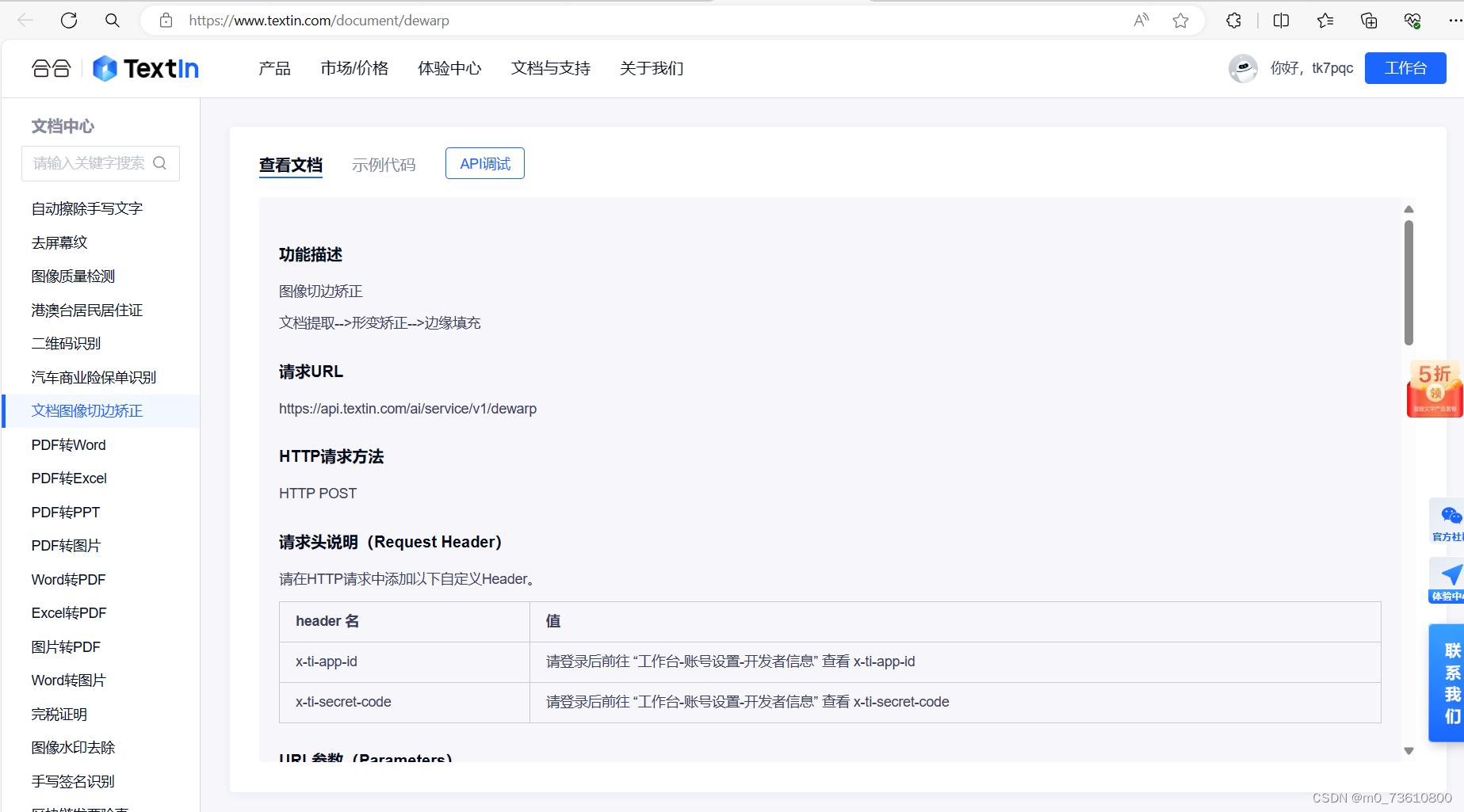Switch to the API调试 mode
Viewport: 1464px width, 812px height.
pos(484,162)
